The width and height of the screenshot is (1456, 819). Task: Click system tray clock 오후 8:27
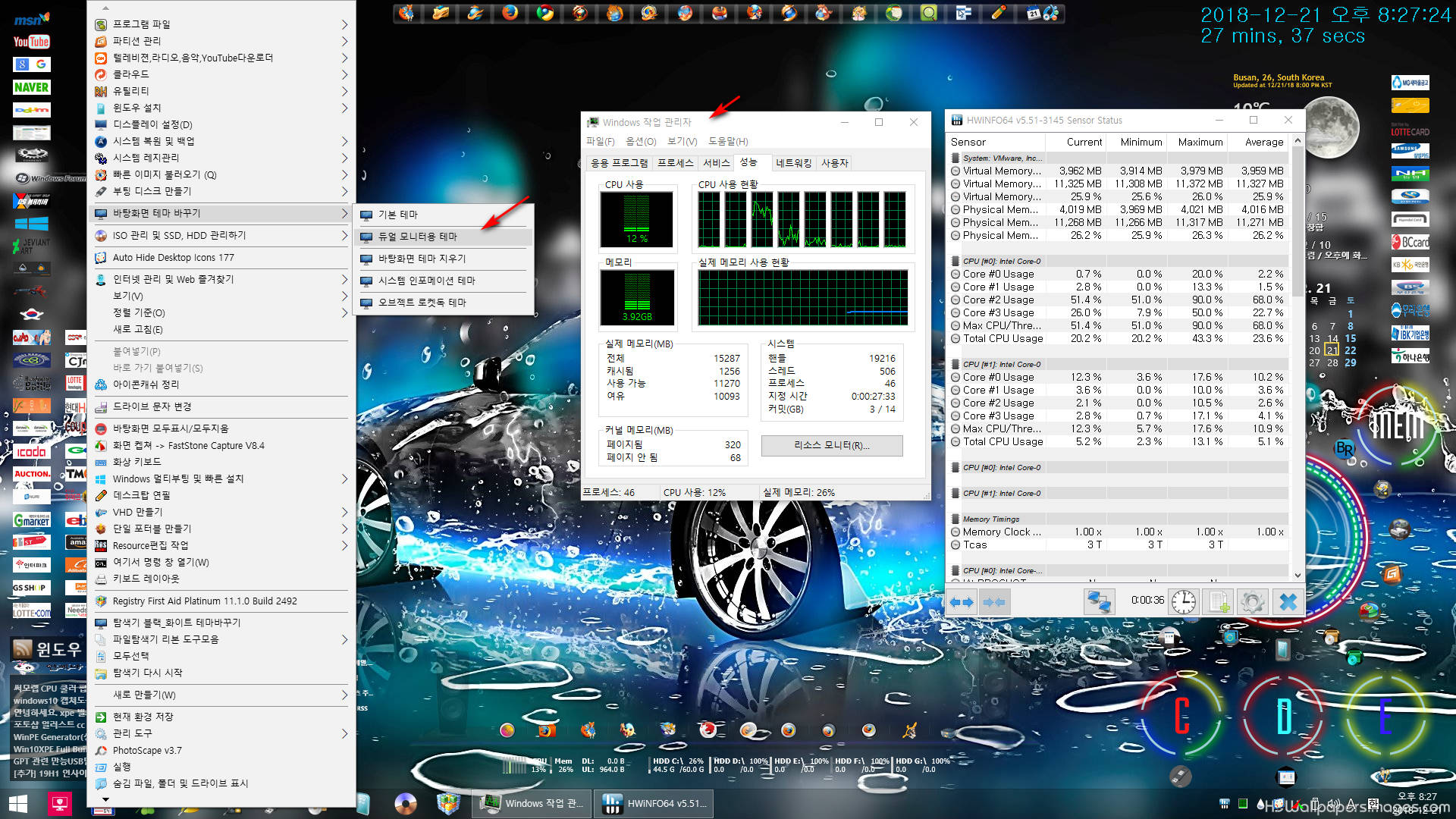point(1417,797)
